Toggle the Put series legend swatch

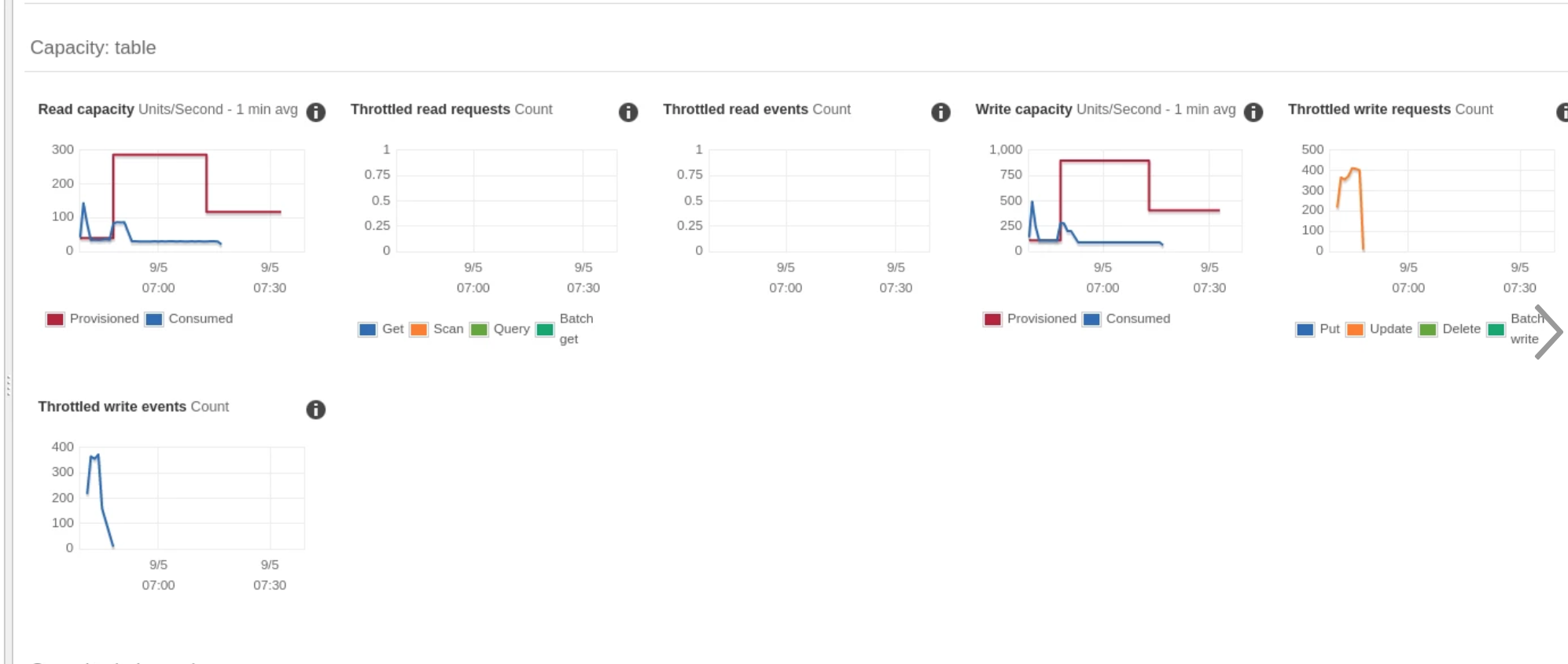(x=1305, y=330)
